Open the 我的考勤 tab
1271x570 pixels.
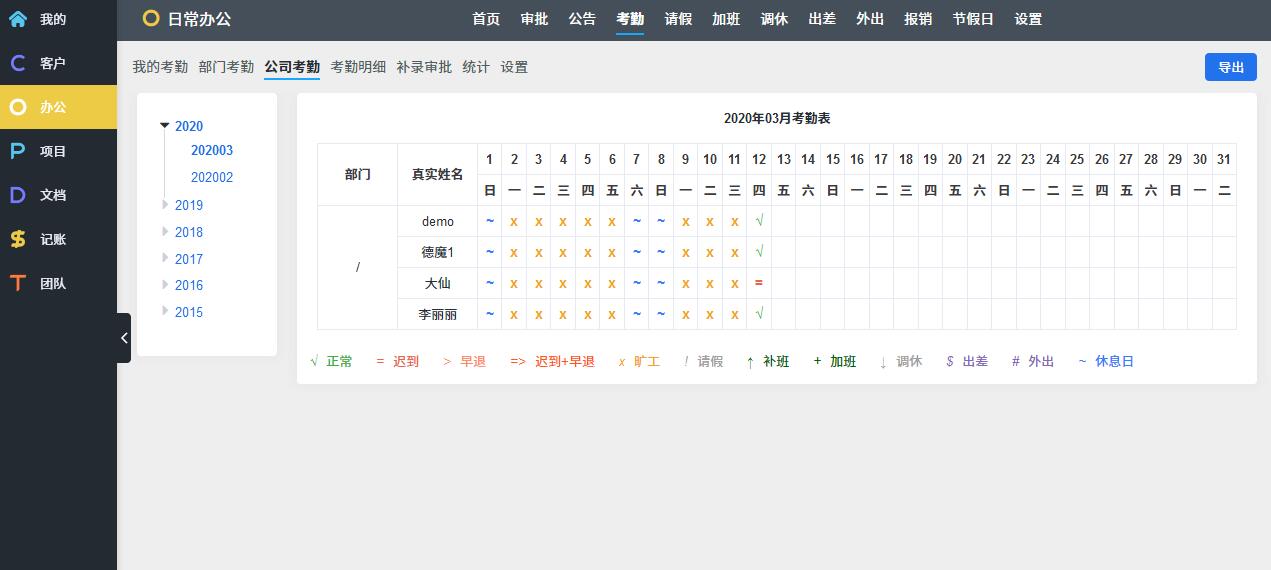click(x=160, y=67)
